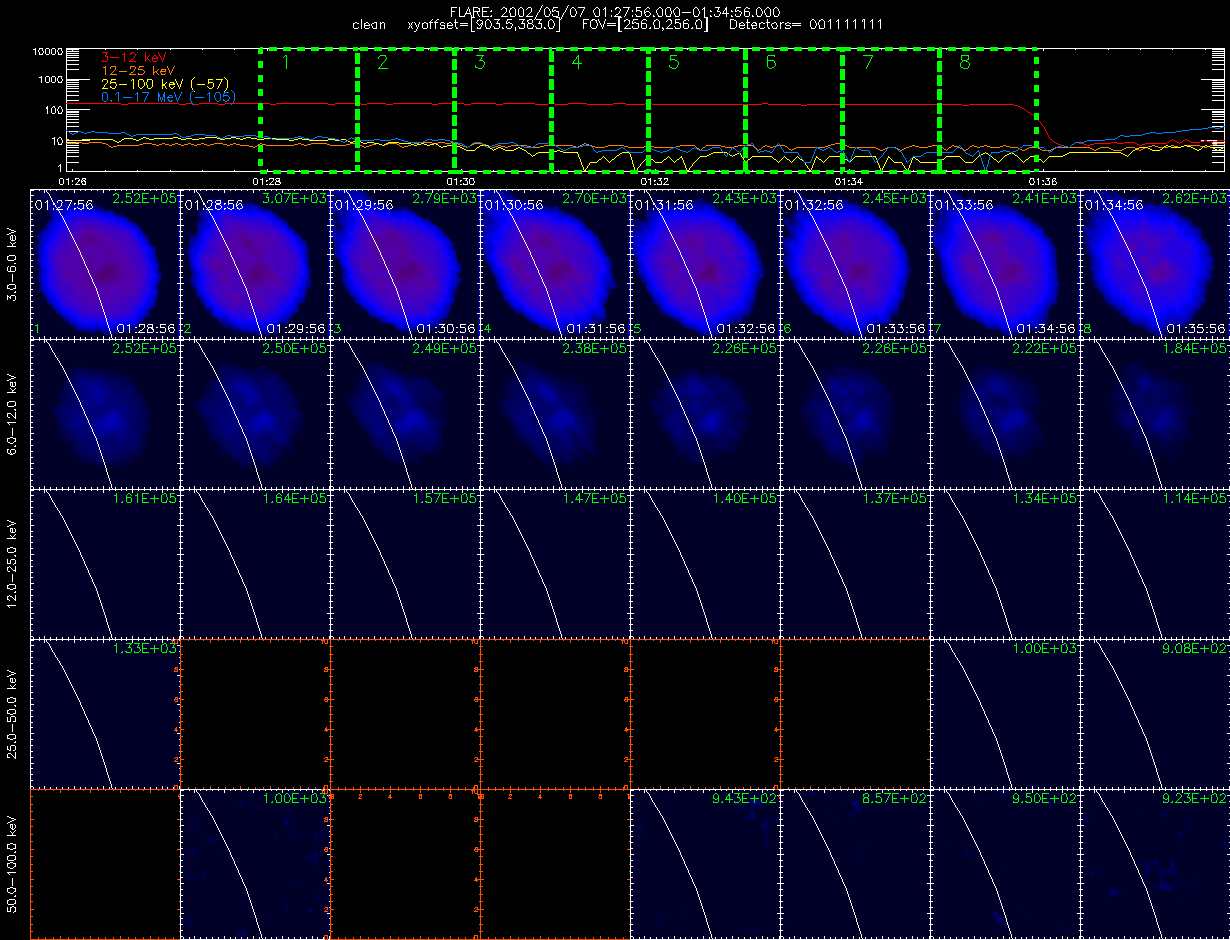Screen dimensions: 1230x940
Task: Click the 01:34 time axis label
Action: (x=848, y=181)
